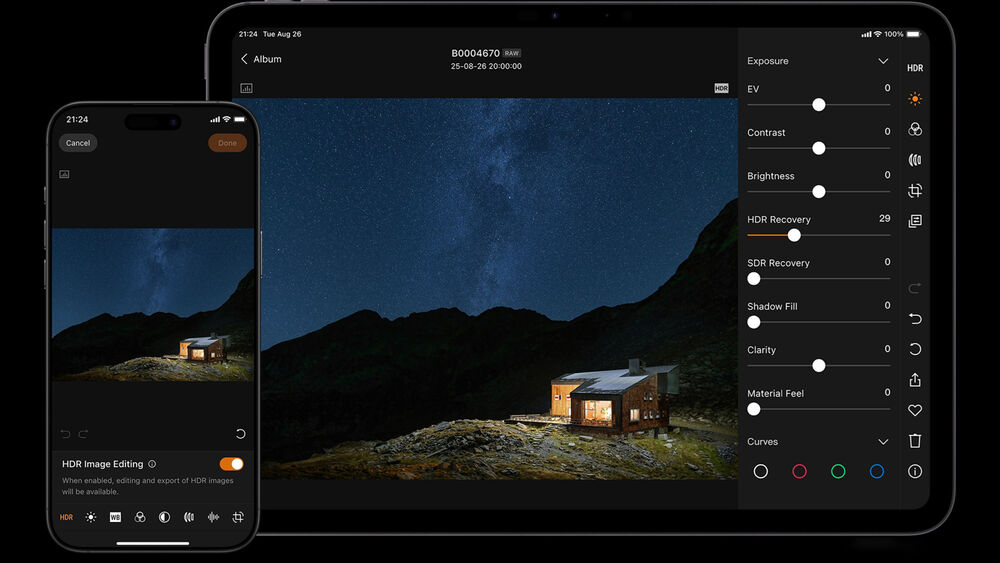Tap the crop tool icon in tablet sidebar
Screen dimensions: 1000x563
(x=915, y=191)
